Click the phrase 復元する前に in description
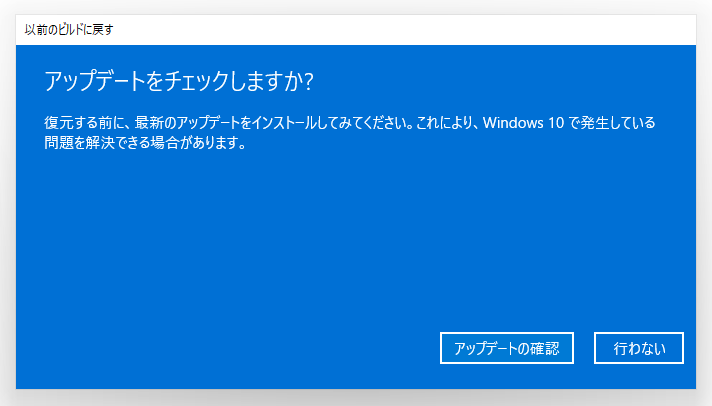The height and width of the screenshot is (406, 712). pos(78,123)
